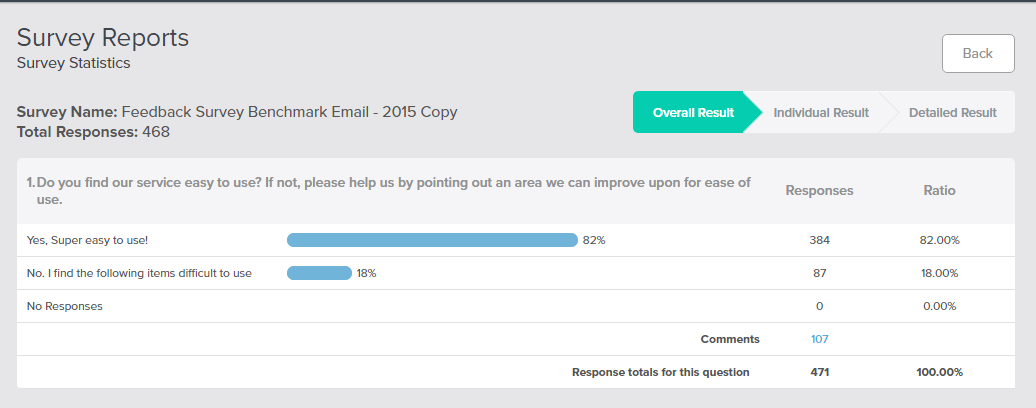Viewport: 1036px width, 408px height.
Task: Switch to the Overall Result tab
Action: tap(692, 113)
